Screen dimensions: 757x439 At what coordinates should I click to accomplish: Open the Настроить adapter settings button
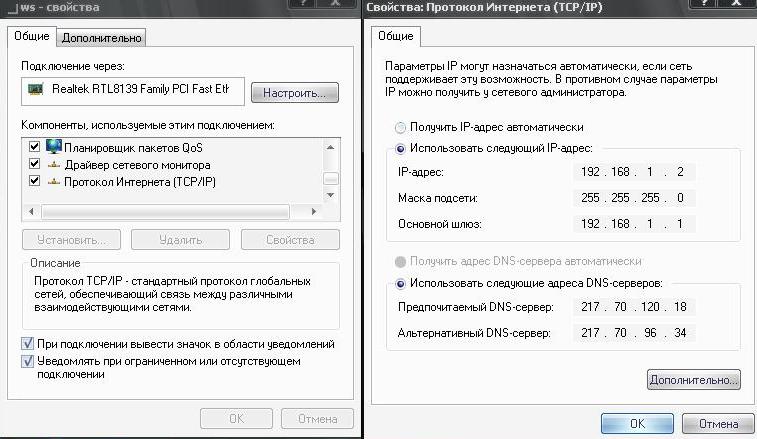click(x=294, y=93)
